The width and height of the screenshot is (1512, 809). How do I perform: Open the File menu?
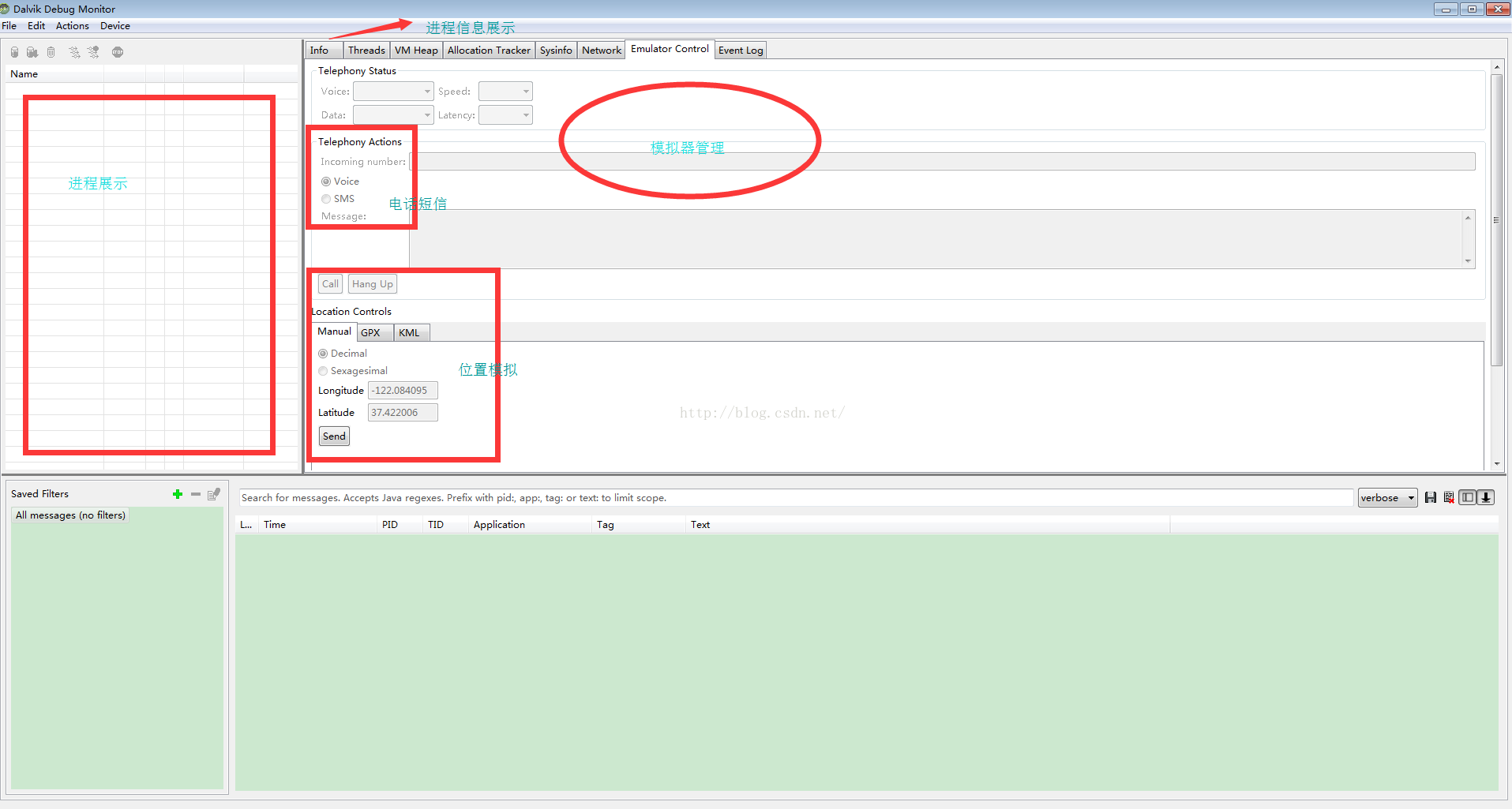[9, 26]
